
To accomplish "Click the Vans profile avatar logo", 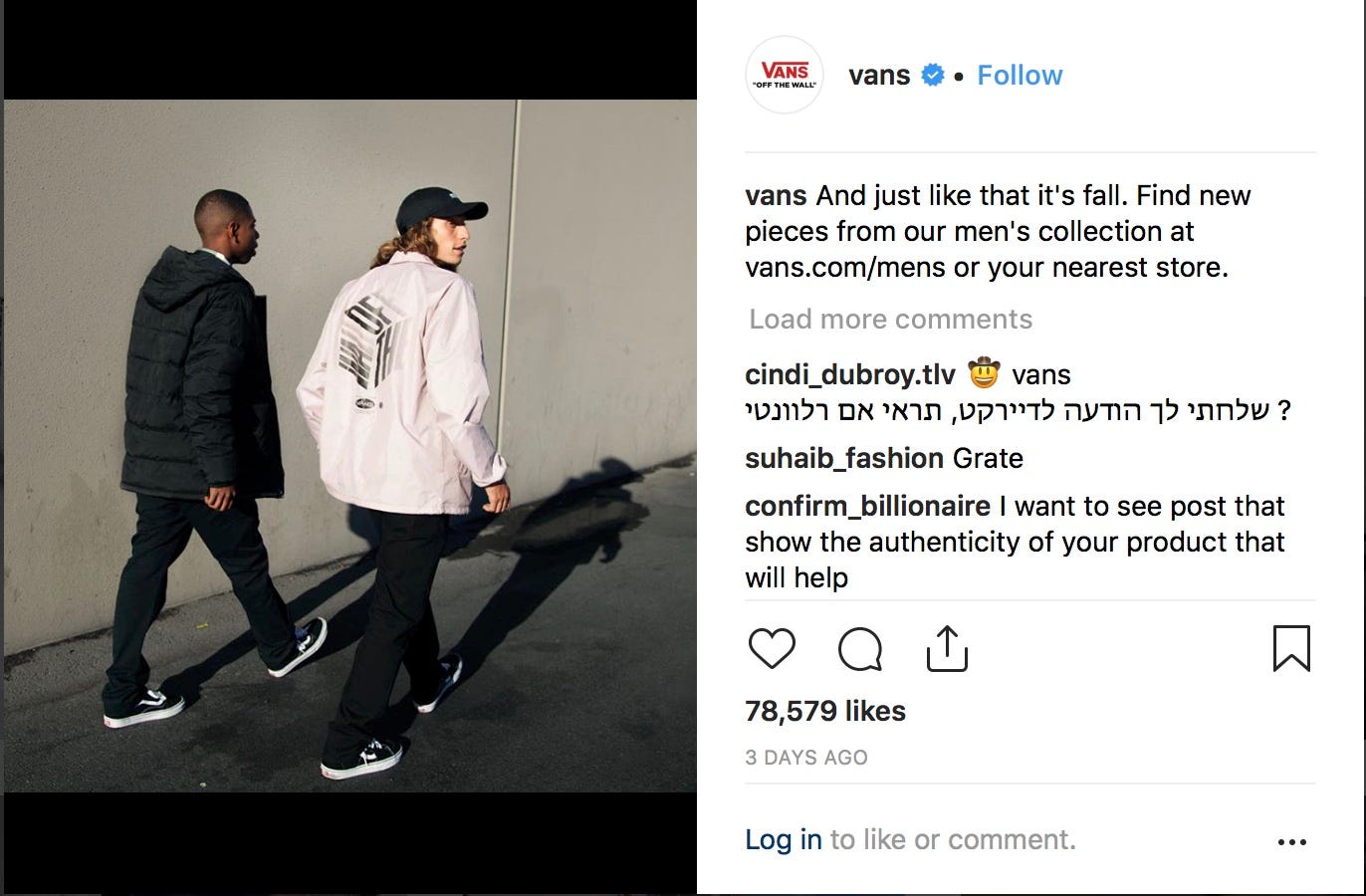I will tap(785, 76).
